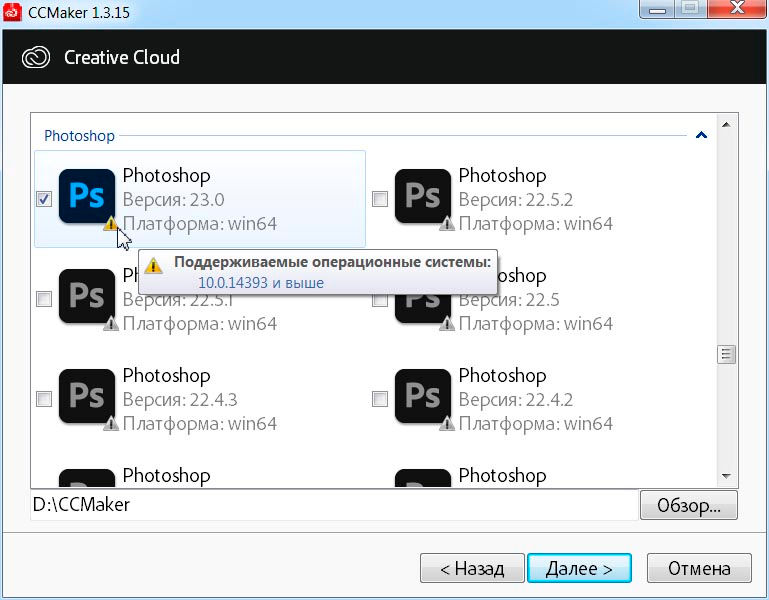The width and height of the screenshot is (769, 600).
Task: Click warning icon on Photoshop 22.5.1
Action: [111, 323]
